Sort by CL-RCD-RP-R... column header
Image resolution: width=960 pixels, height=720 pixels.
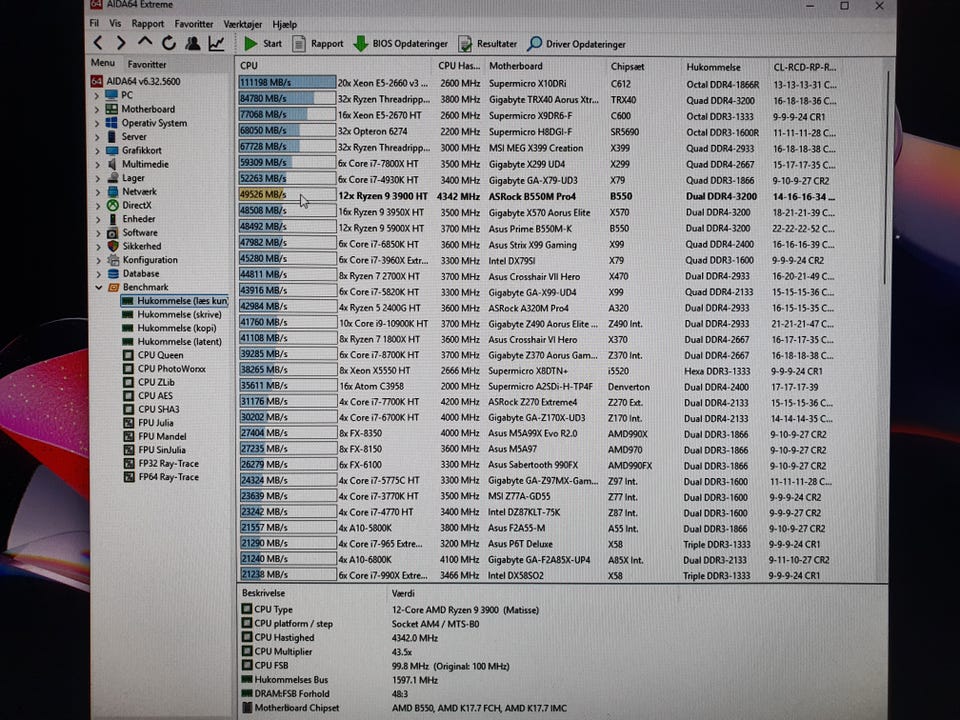[x=804, y=67]
